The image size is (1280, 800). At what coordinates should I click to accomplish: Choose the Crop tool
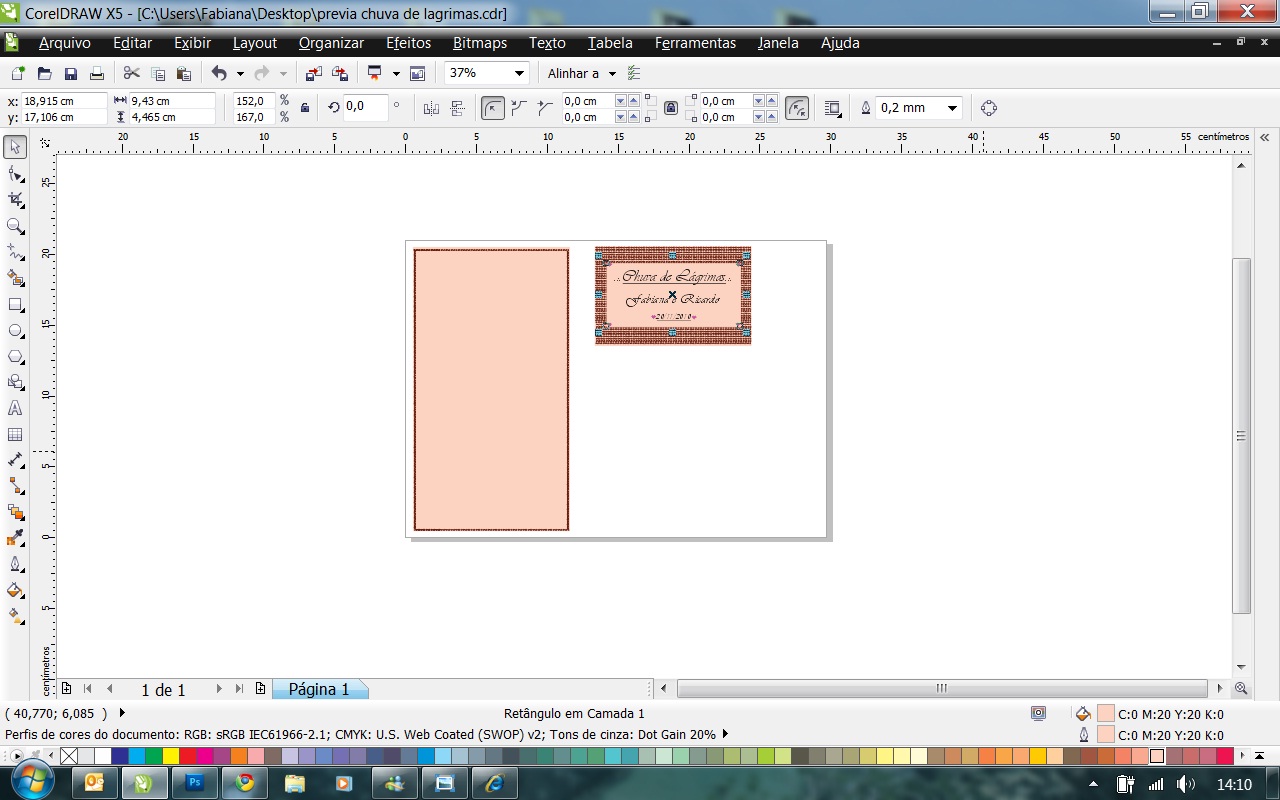(x=15, y=200)
